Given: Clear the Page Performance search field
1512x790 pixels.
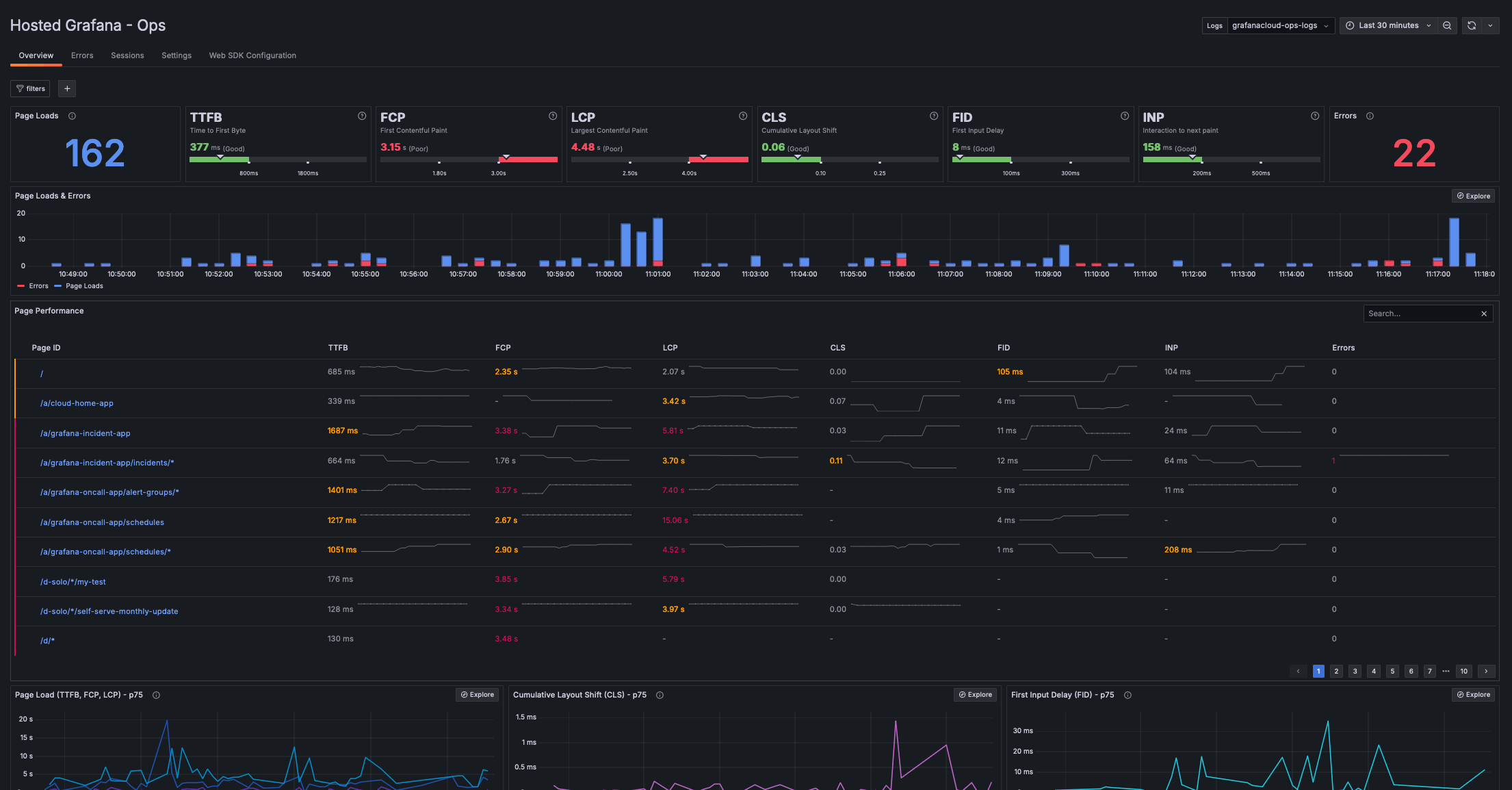Looking at the screenshot, I should [x=1485, y=314].
